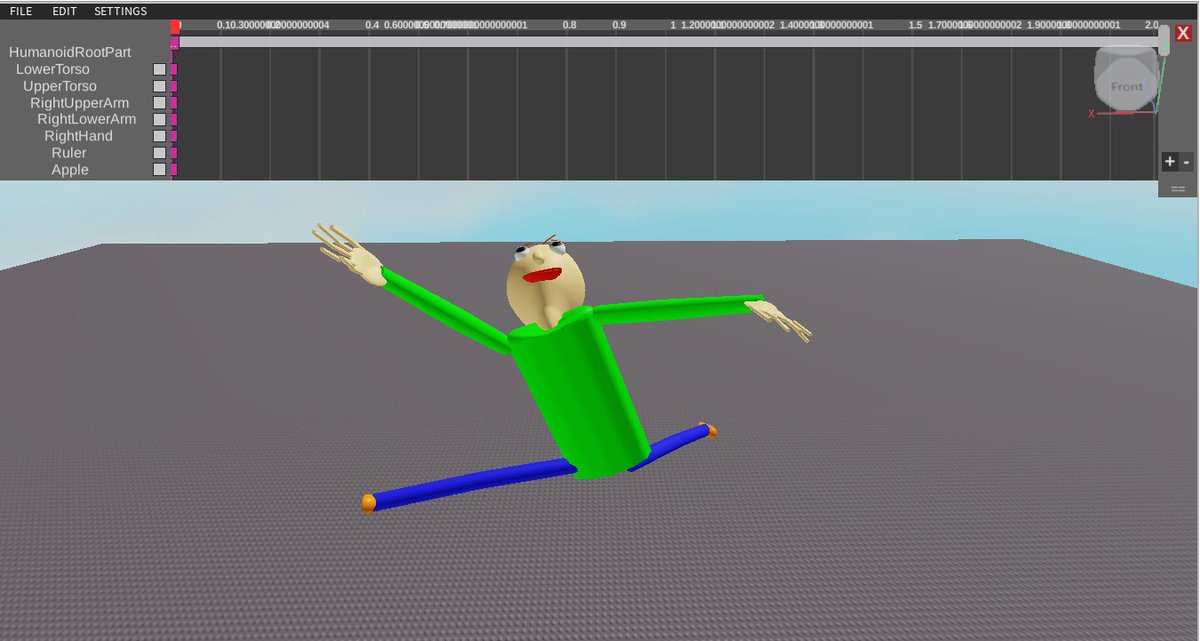This screenshot has width=1200, height=641.
Task: Click the horizontal timeline scroll bar
Action: point(669,42)
